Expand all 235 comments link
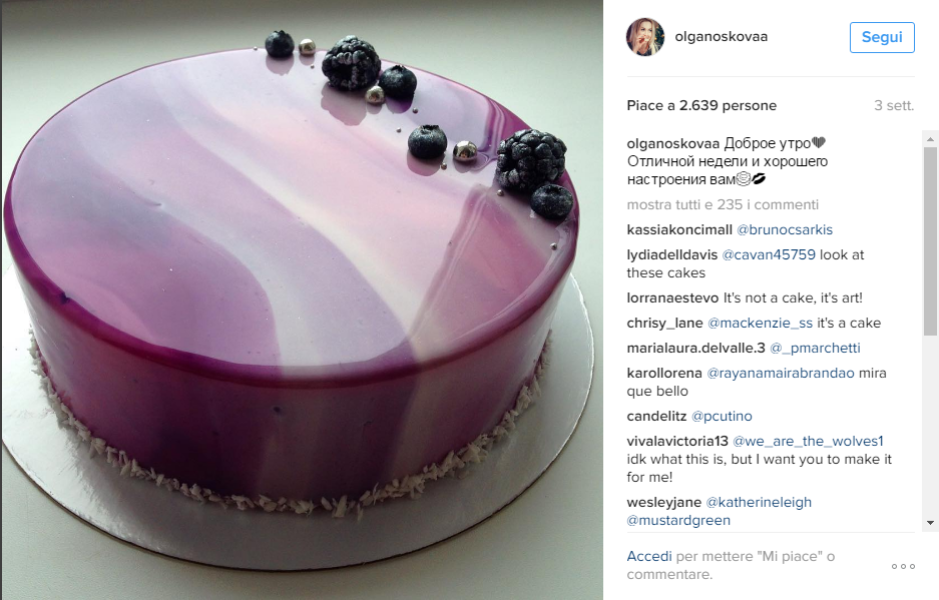Viewport: 939px width, 600px height. point(723,205)
